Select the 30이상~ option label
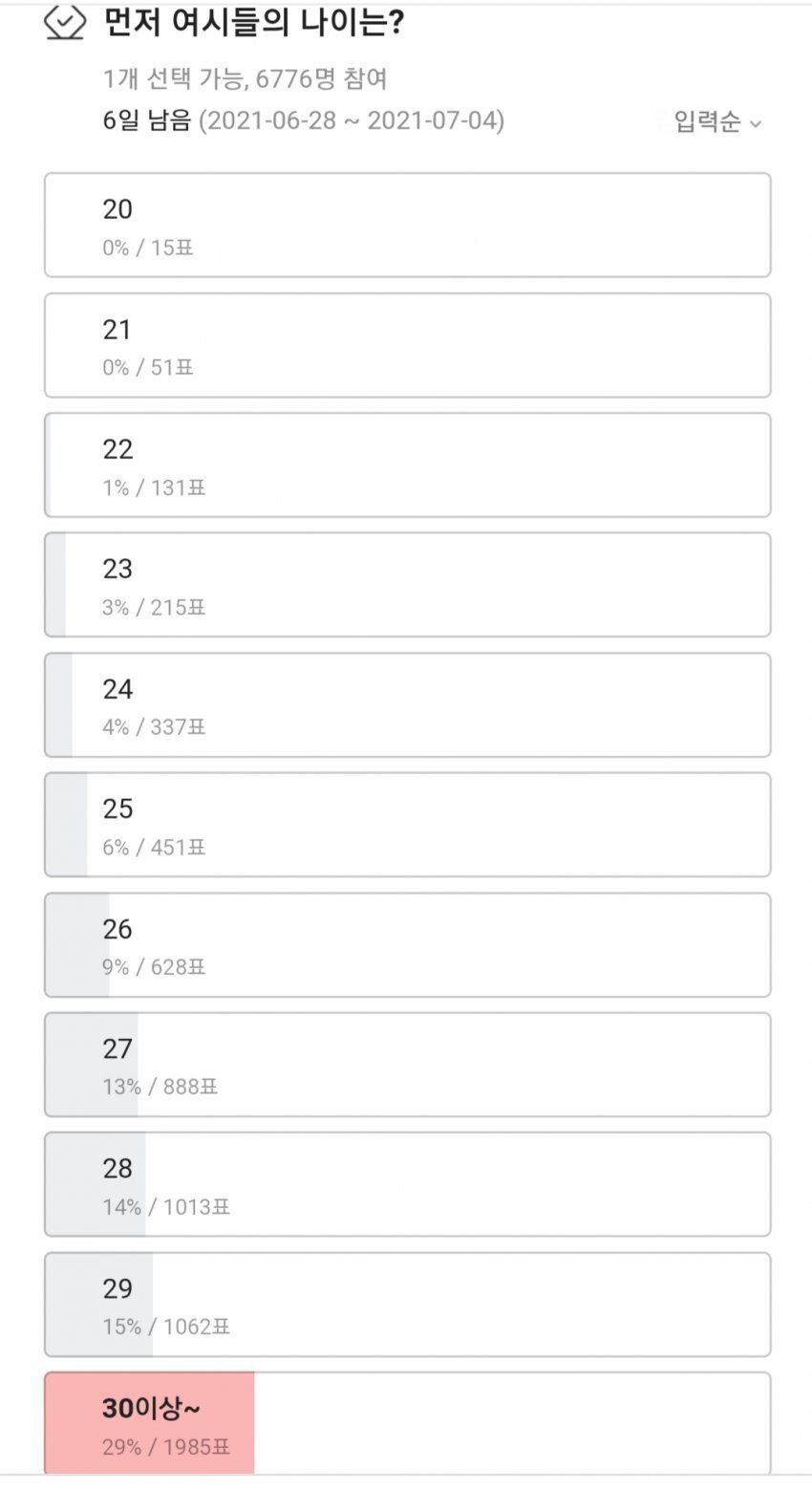 coord(151,1408)
